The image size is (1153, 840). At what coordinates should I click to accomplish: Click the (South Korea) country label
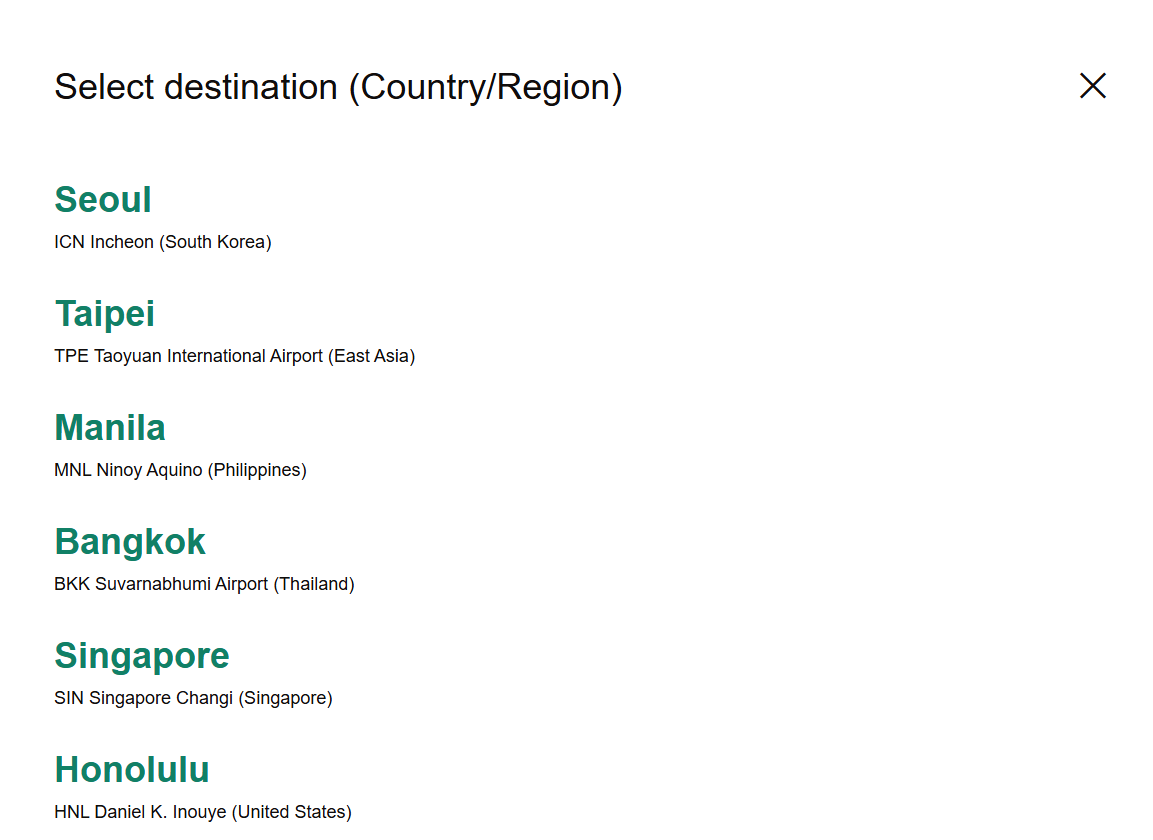[215, 242]
